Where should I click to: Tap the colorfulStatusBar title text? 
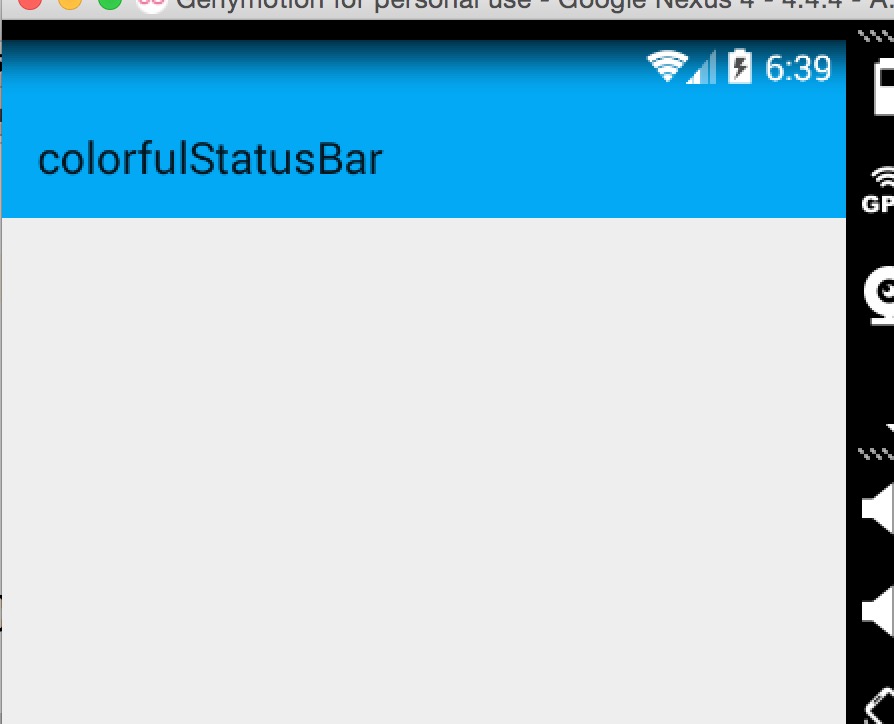click(x=210, y=159)
